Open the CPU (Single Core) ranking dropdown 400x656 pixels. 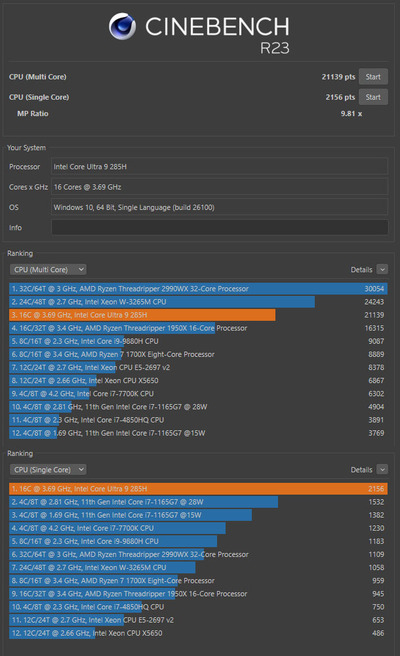click(x=48, y=469)
